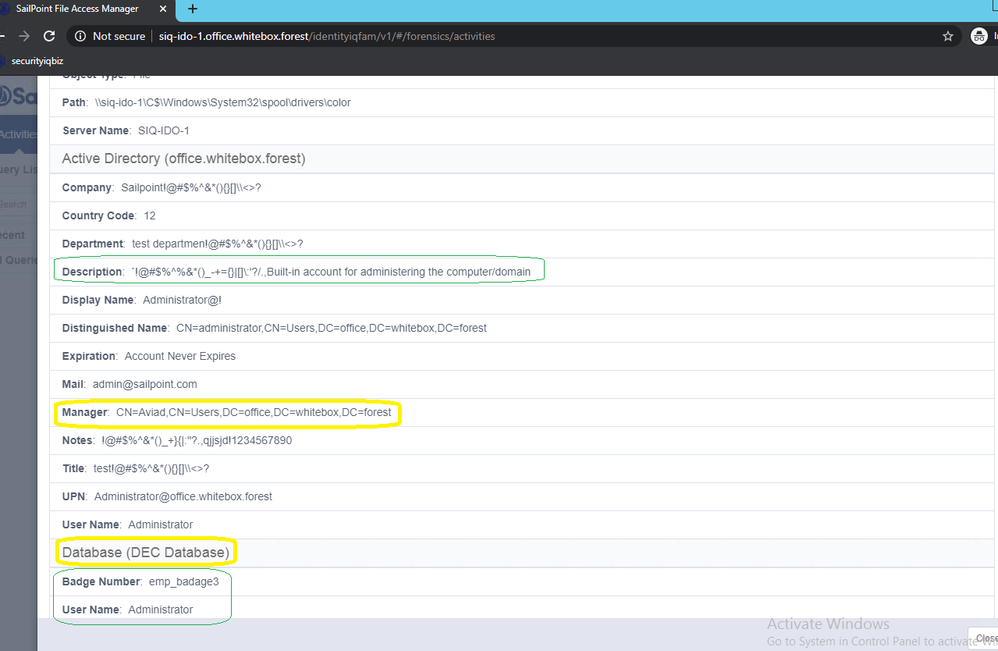Click the UPN Administrator@office.whitebox.forest value
Viewport: 998px width, 651px height.
click(x=183, y=496)
